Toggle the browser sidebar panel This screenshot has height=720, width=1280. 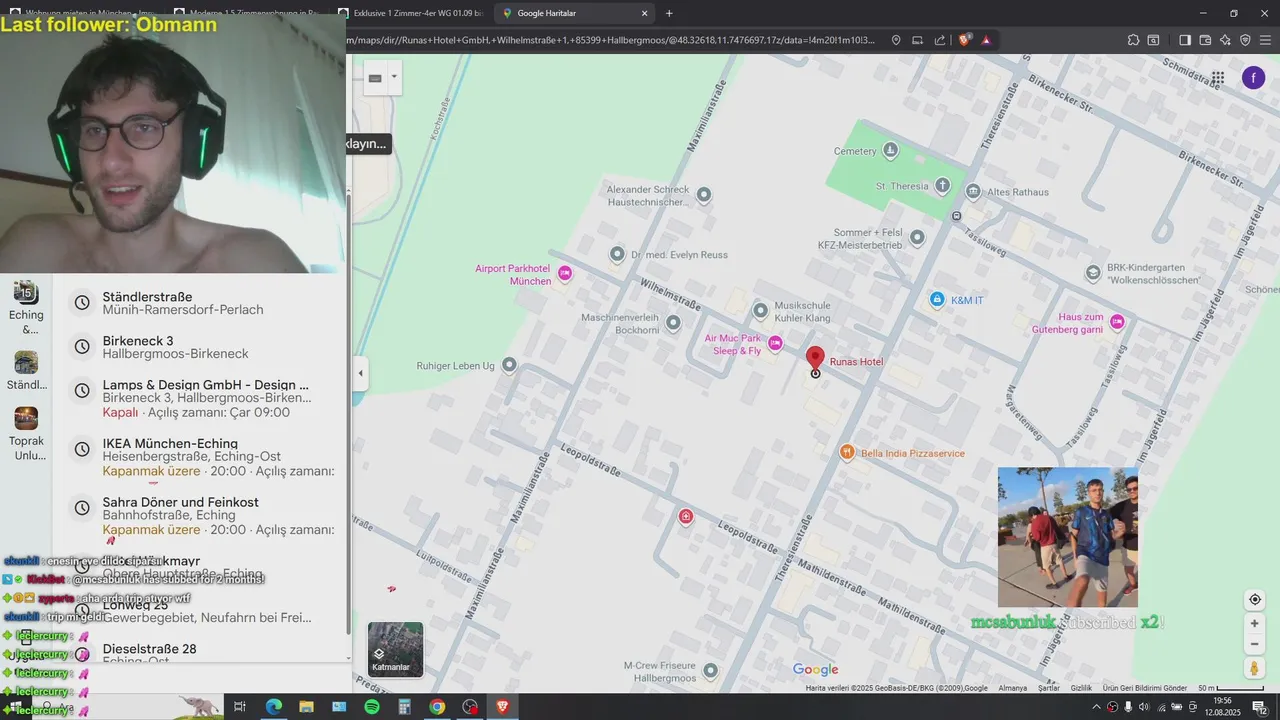(1185, 40)
